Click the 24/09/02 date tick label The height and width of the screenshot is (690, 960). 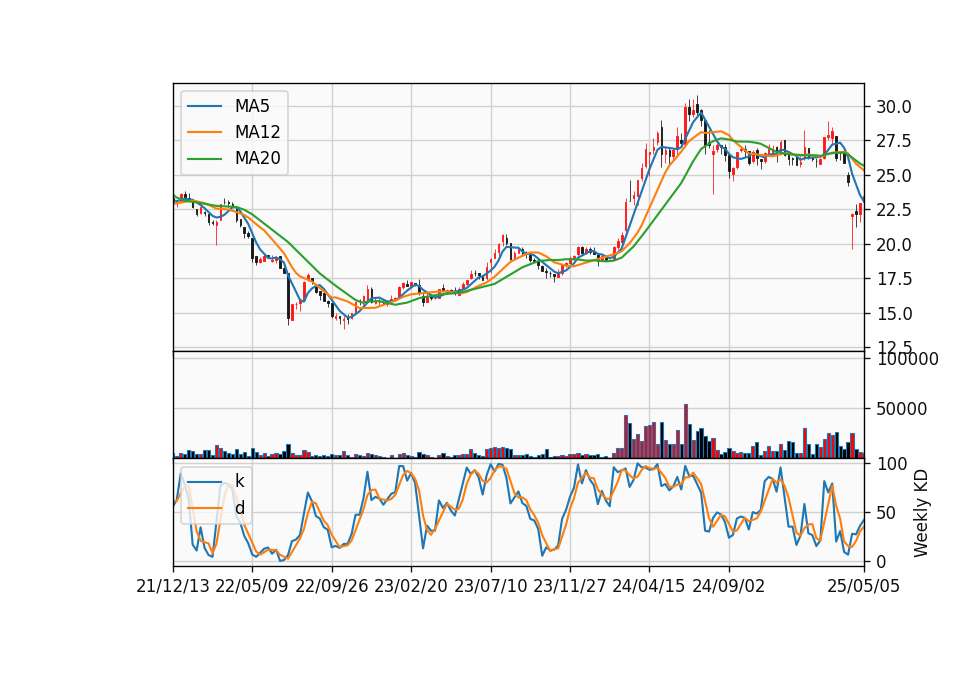coord(729,586)
